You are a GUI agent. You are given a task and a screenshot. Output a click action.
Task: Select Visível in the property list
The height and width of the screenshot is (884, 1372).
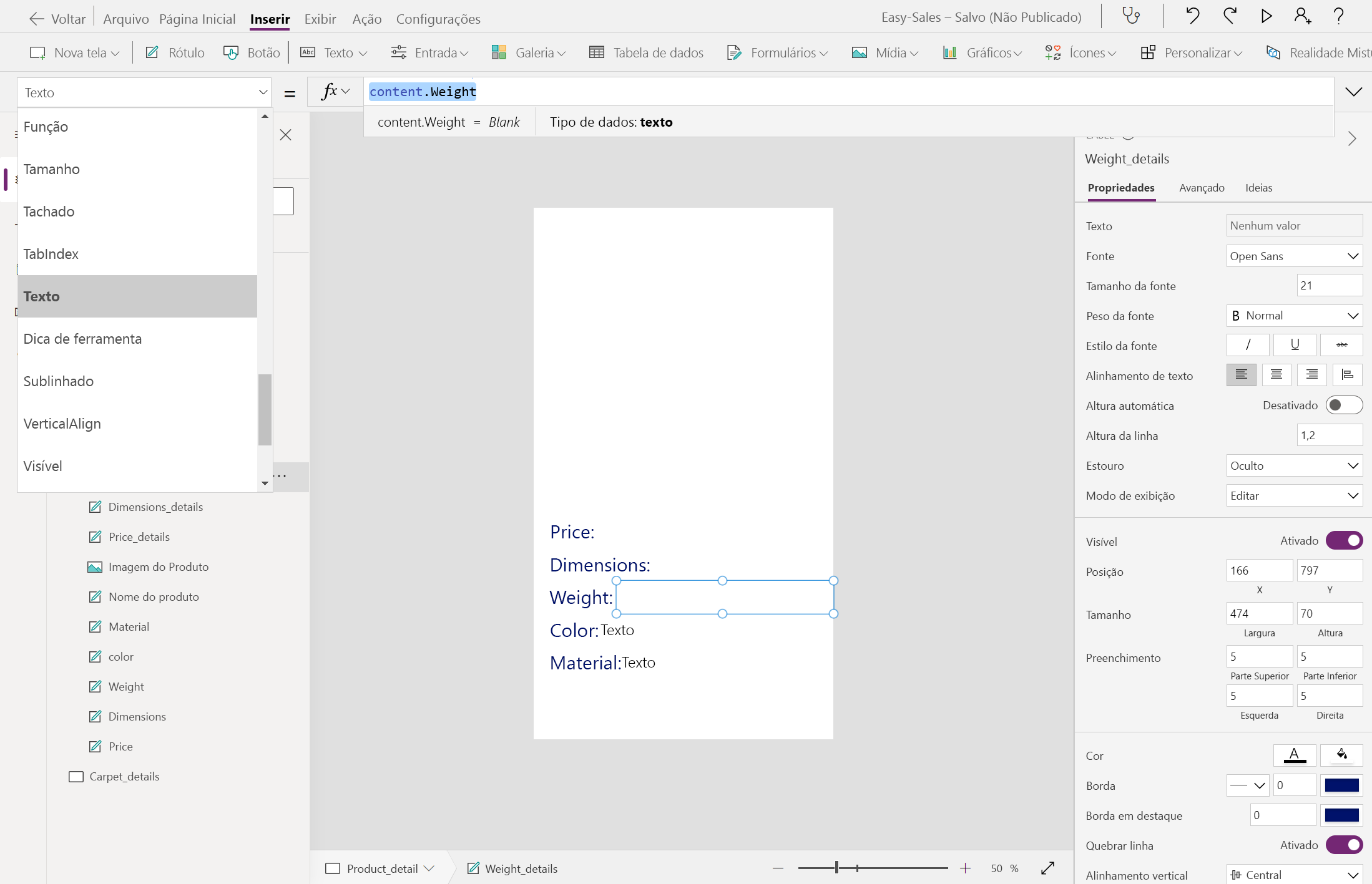pyautogui.click(x=137, y=466)
